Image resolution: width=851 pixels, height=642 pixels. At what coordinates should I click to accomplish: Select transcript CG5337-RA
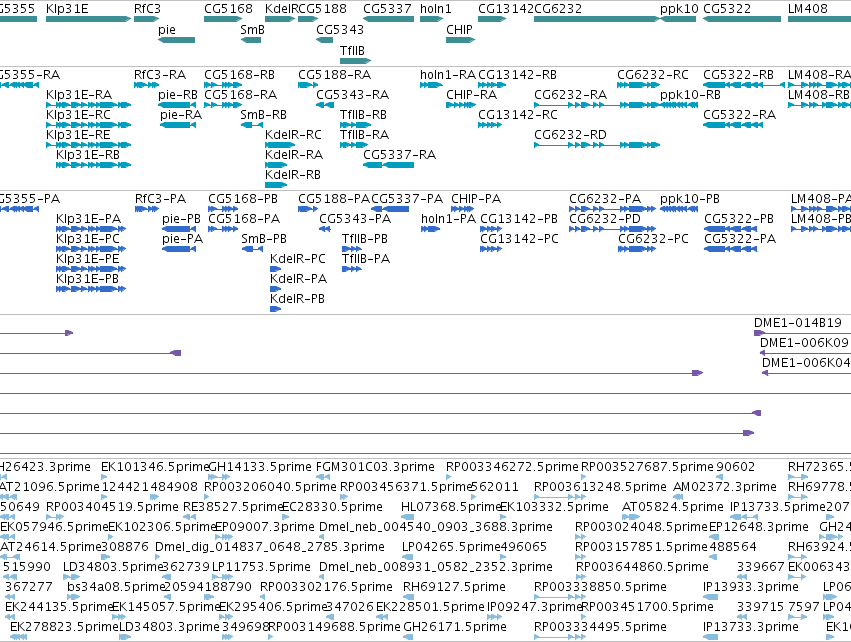(389, 165)
